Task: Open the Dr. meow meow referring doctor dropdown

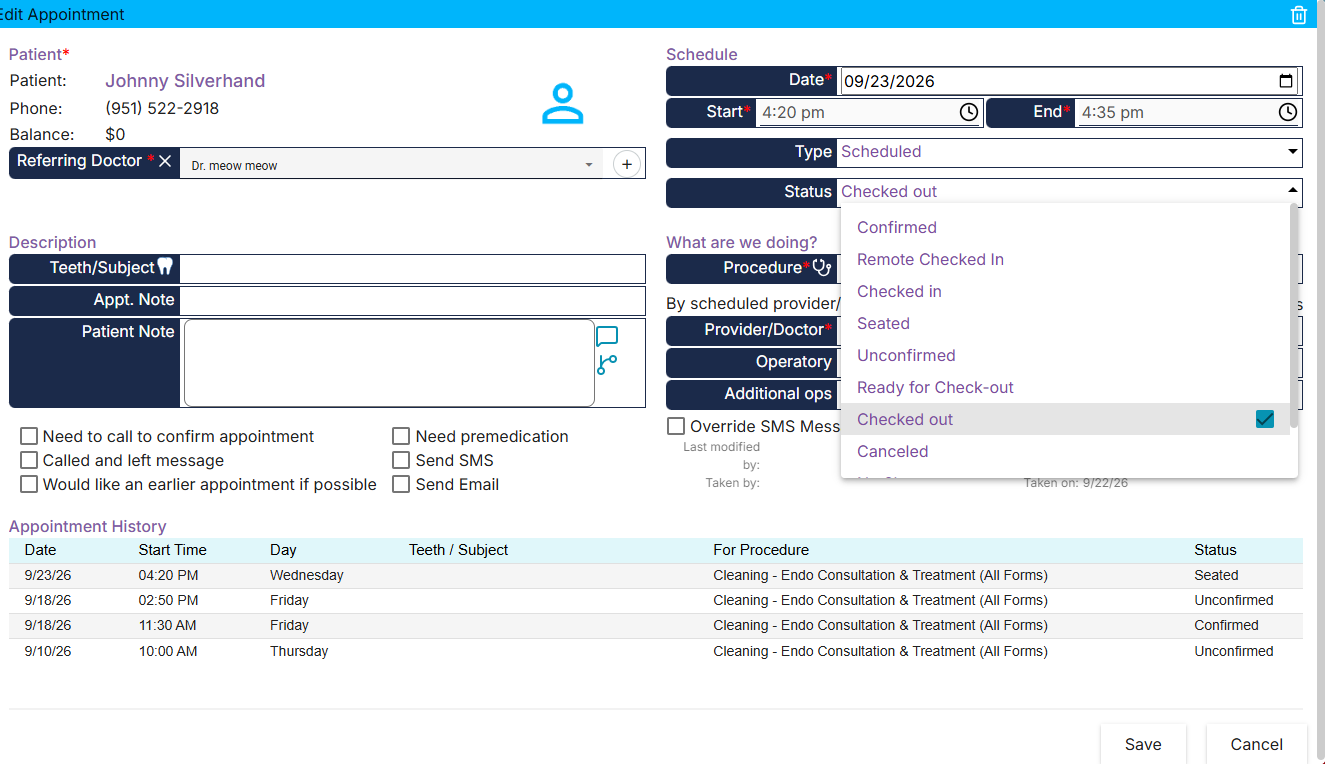Action: [392, 165]
